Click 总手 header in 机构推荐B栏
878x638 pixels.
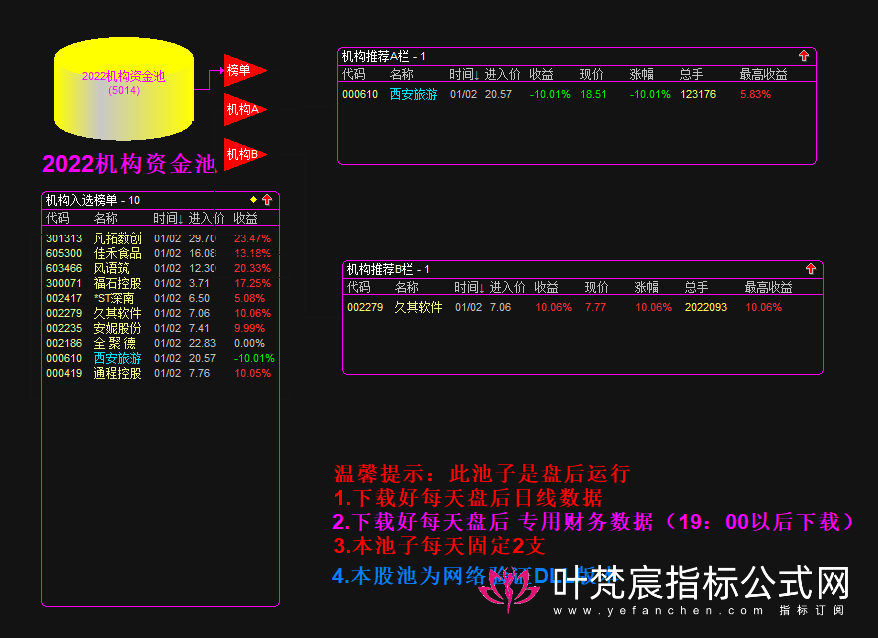[x=697, y=287]
